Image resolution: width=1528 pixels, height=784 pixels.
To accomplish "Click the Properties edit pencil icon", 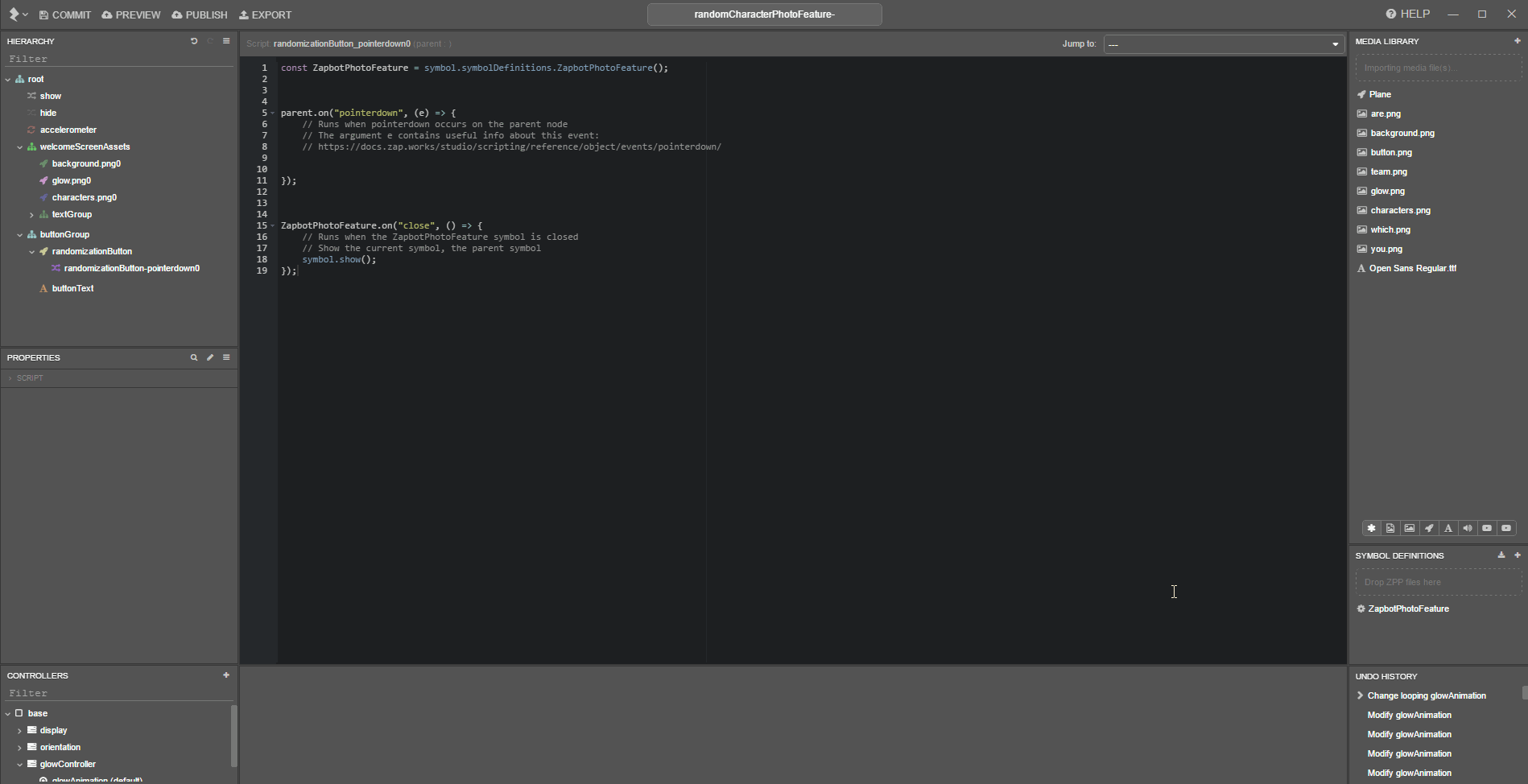I will (x=210, y=357).
